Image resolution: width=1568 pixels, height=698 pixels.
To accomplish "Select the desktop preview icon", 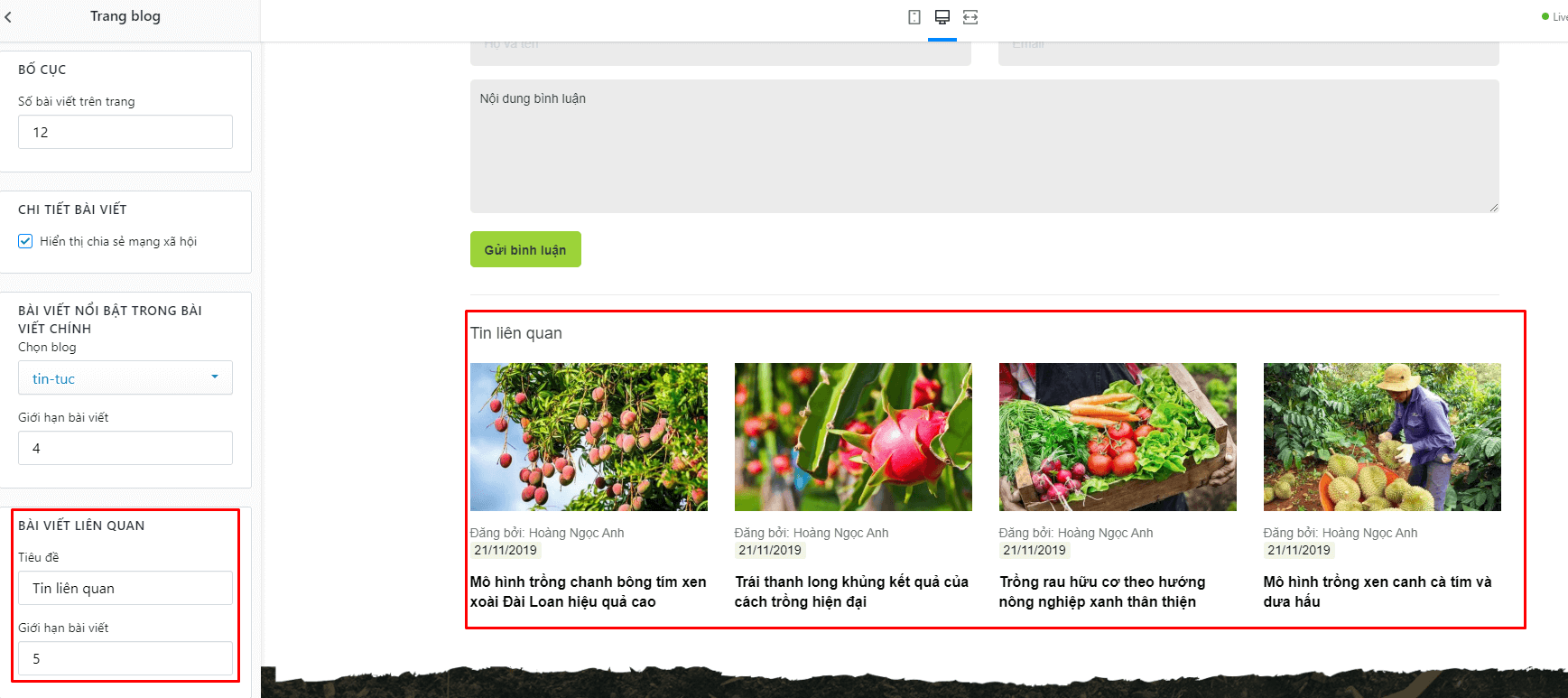I will point(942,17).
